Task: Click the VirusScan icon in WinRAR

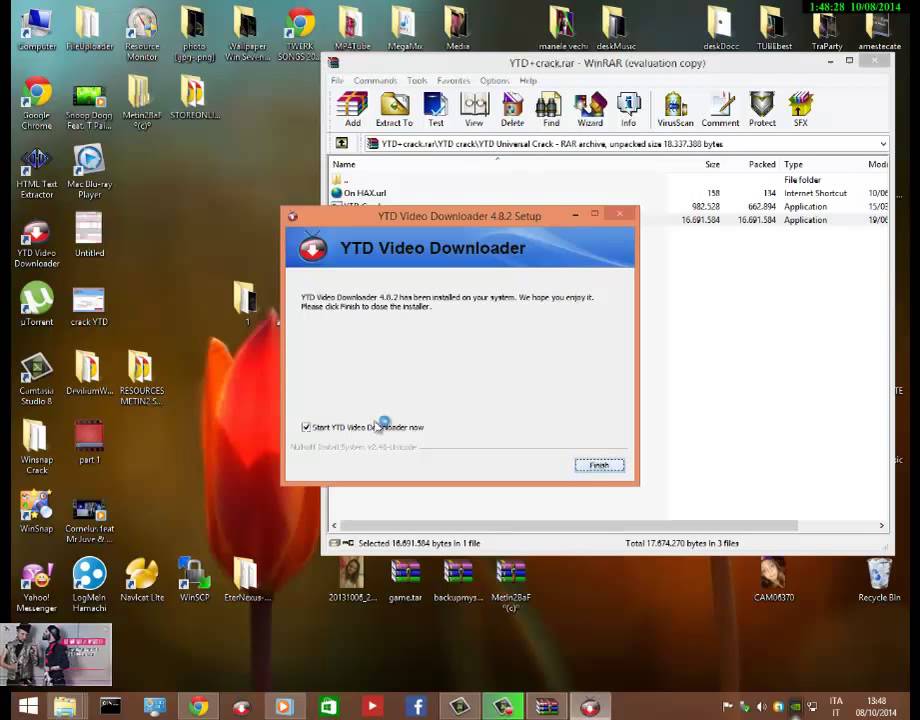Action: point(675,110)
